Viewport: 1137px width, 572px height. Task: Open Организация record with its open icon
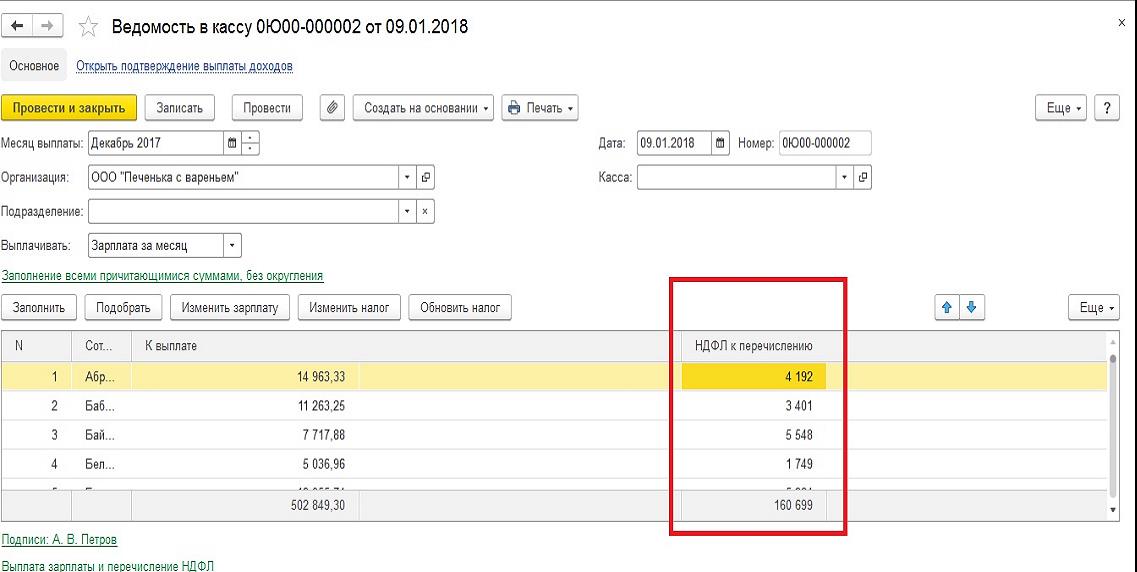click(x=426, y=177)
